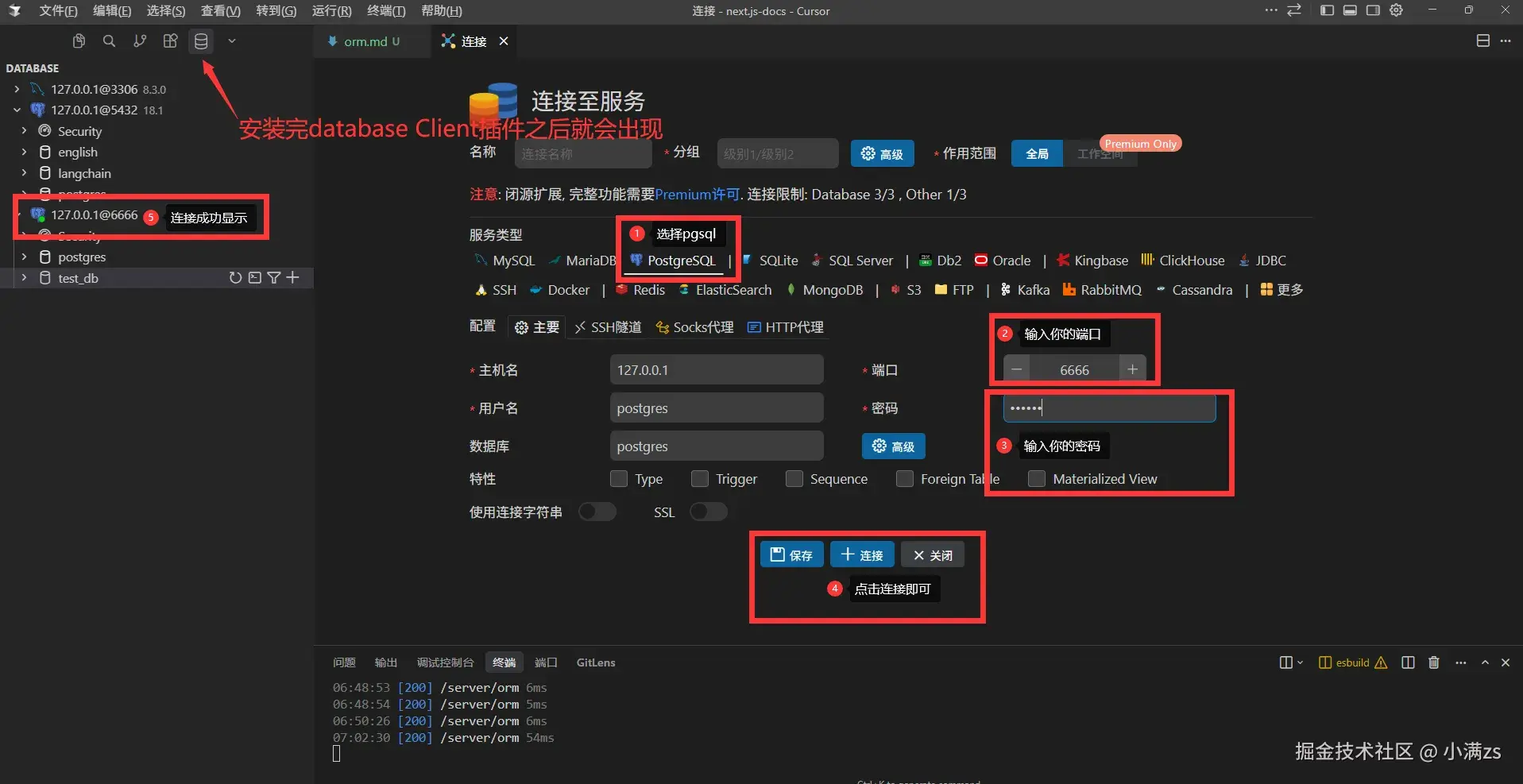Enable the Materialized View checkbox
Image resolution: width=1523 pixels, height=784 pixels.
(x=1037, y=479)
